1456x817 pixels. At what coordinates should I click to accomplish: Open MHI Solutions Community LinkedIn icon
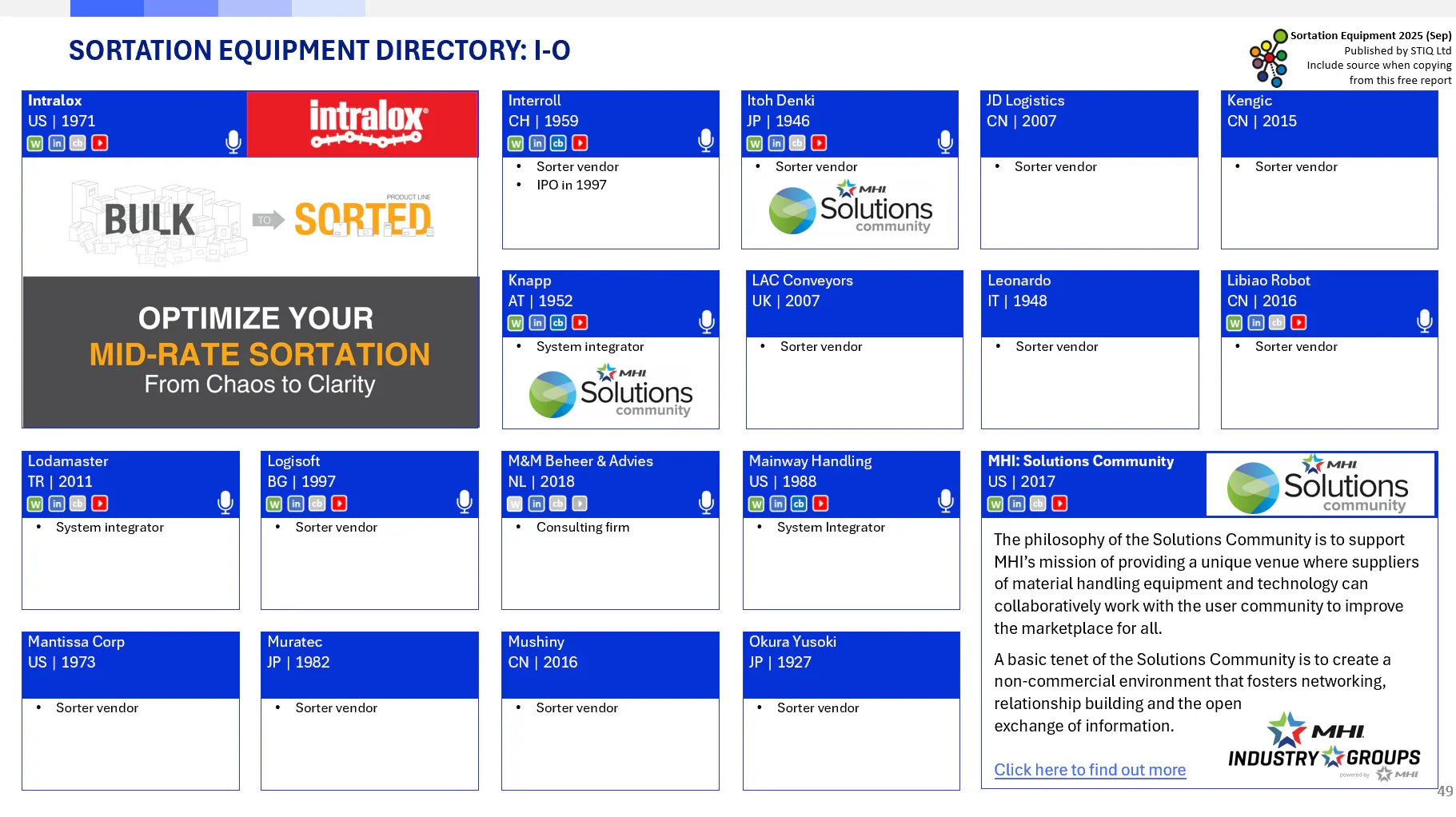coord(1016,504)
